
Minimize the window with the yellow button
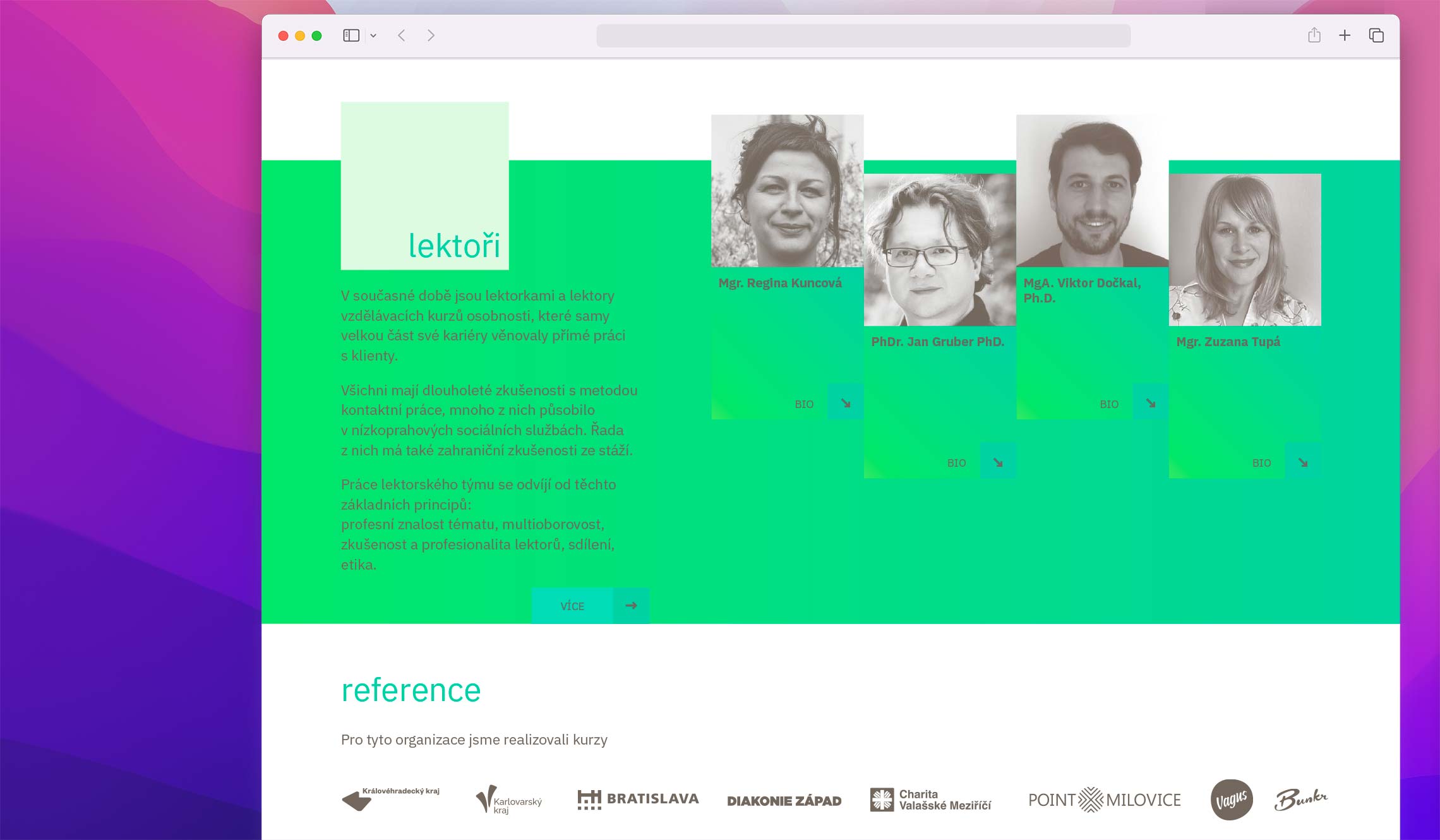click(300, 36)
